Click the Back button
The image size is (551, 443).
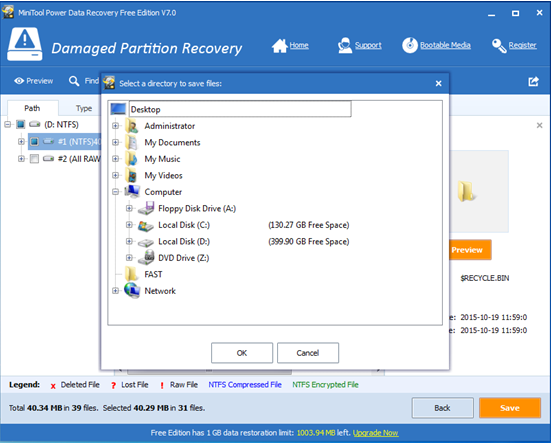point(442,408)
